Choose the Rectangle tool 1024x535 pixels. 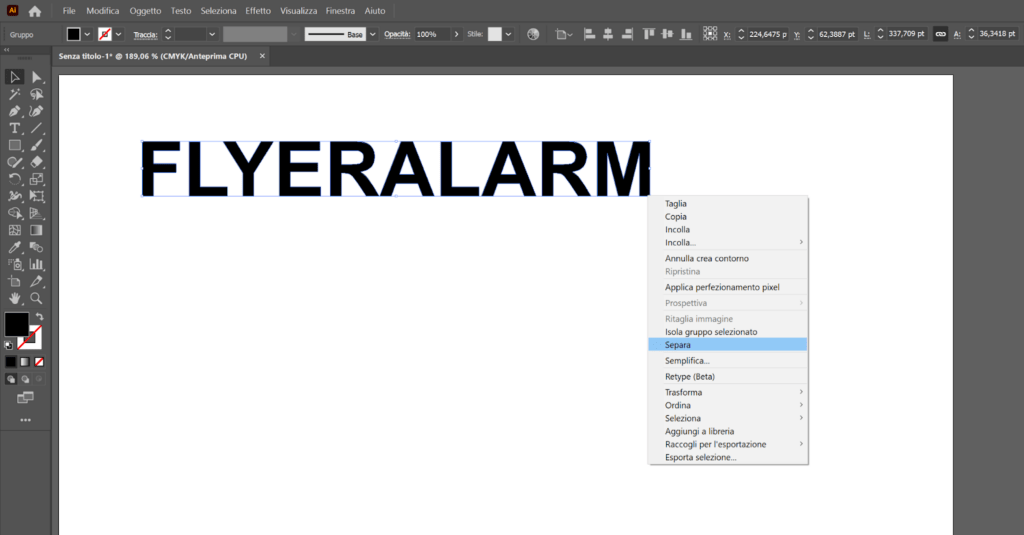click(x=15, y=145)
